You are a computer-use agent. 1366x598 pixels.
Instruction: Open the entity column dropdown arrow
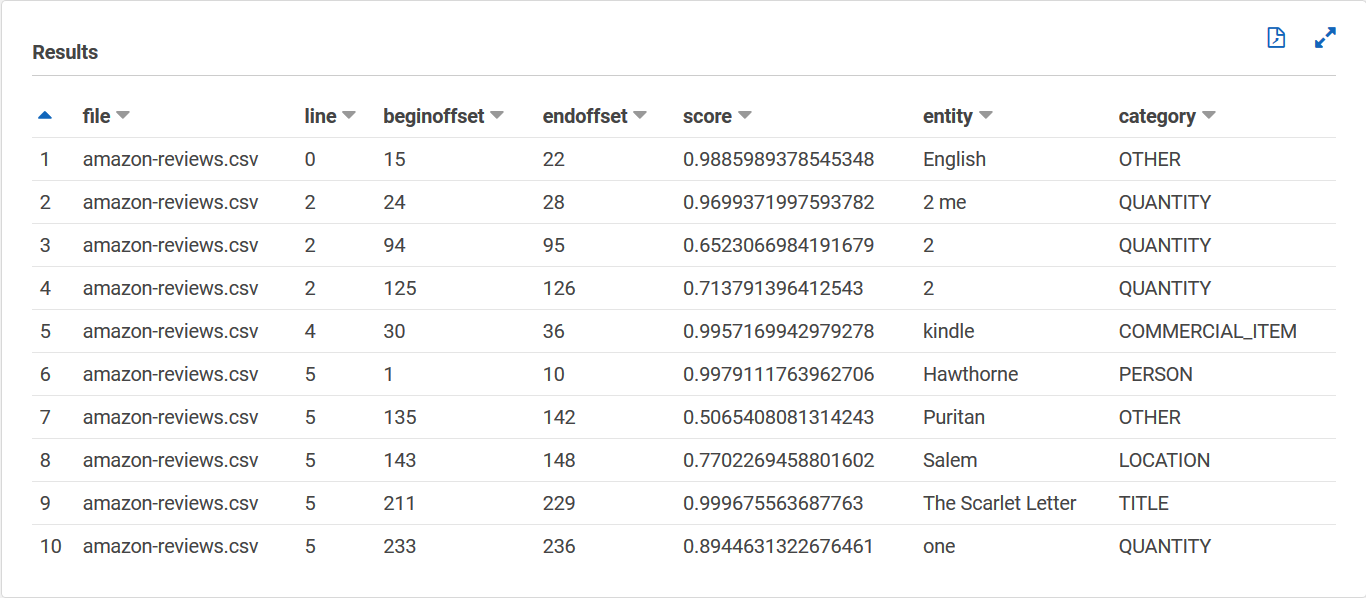tap(985, 116)
